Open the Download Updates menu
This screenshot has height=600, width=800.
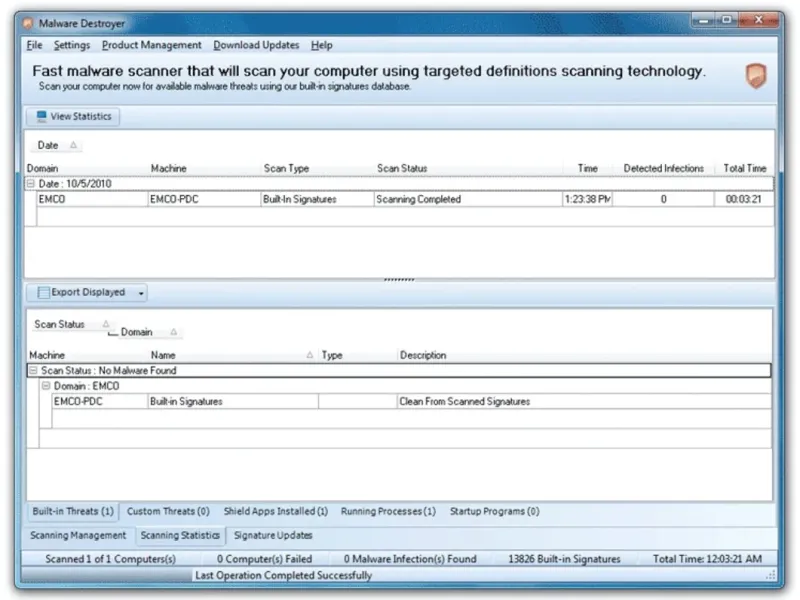(256, 45)
